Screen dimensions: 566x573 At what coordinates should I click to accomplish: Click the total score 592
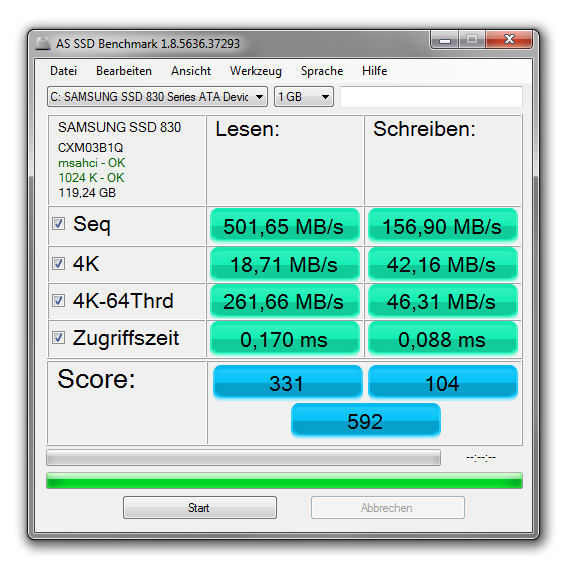(x=366, y=421)
